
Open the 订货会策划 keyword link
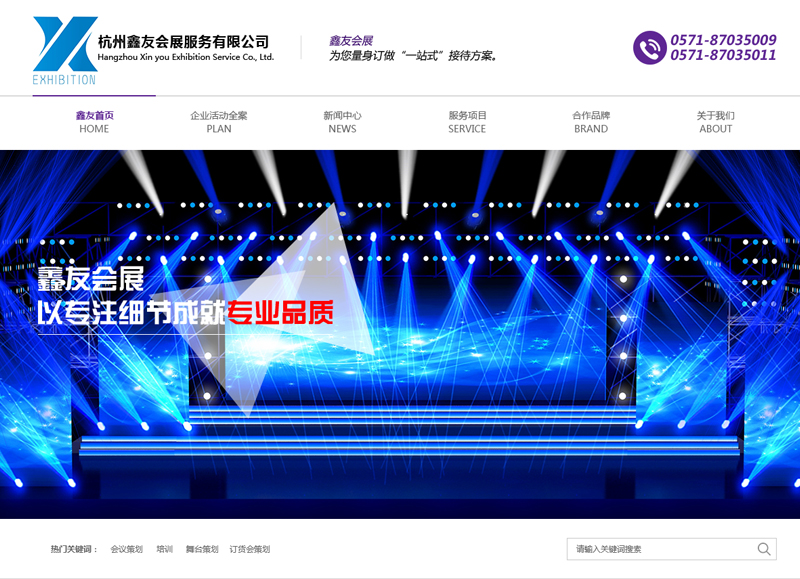click(249, 549)
